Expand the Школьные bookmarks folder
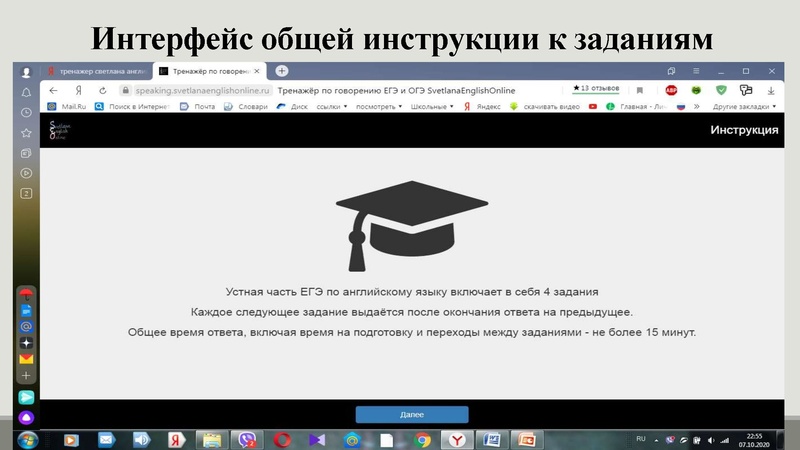 point(432,107)
